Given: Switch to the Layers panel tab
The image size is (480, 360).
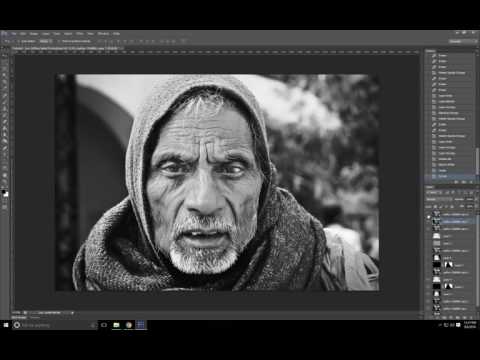Looking at the screenshot, I should coord(430,187).
